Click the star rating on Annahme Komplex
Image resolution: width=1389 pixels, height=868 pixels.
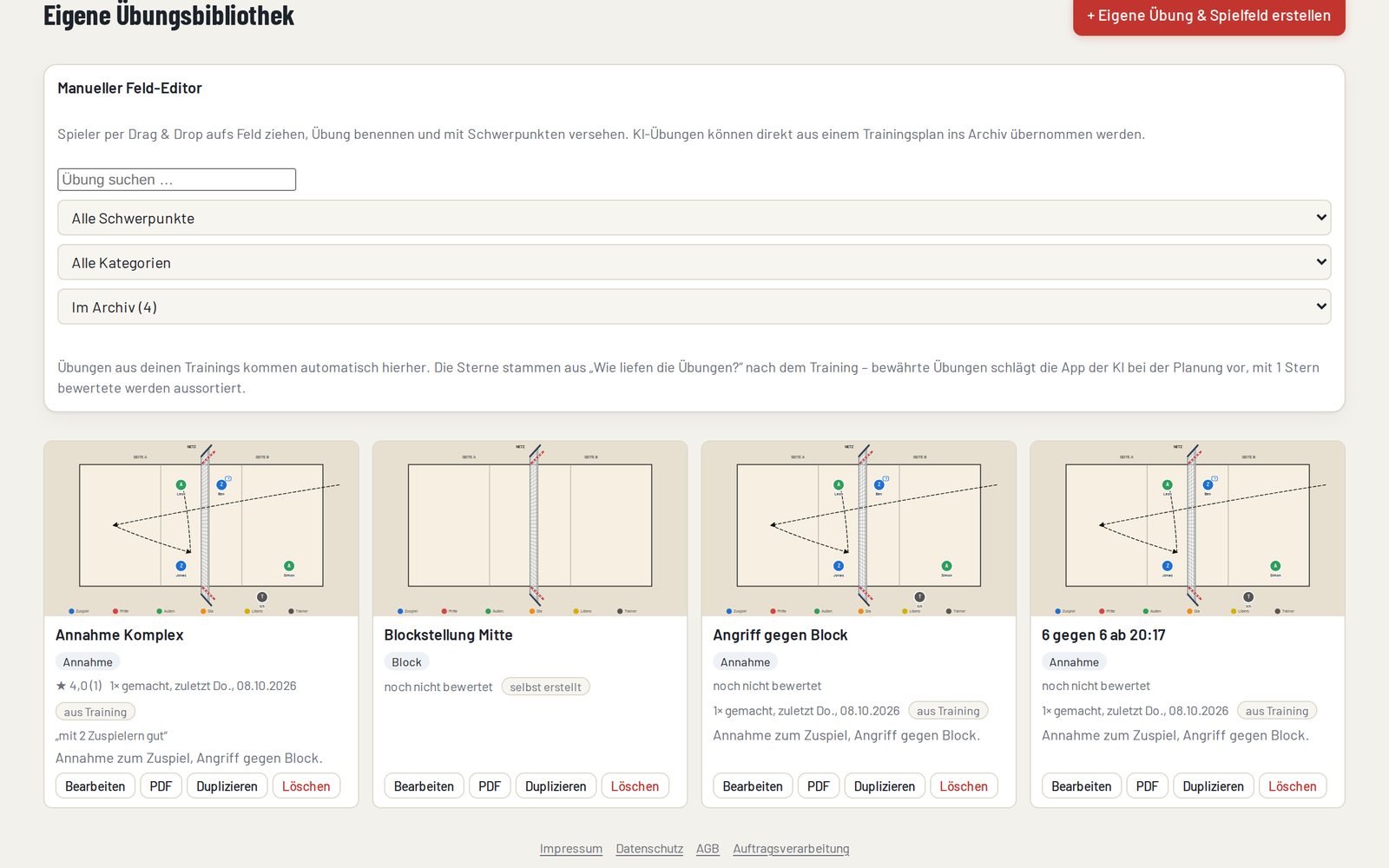79,686
